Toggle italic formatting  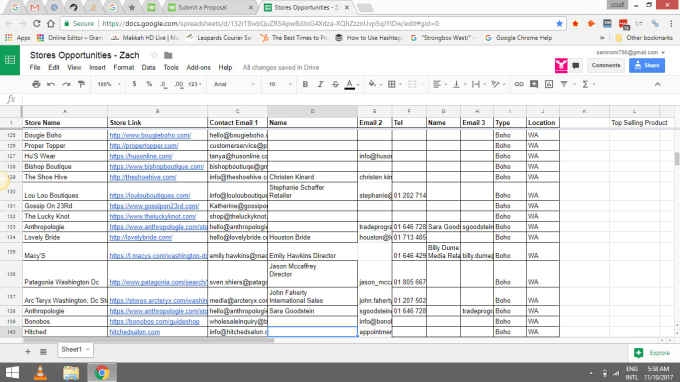[x=320, y=84]
